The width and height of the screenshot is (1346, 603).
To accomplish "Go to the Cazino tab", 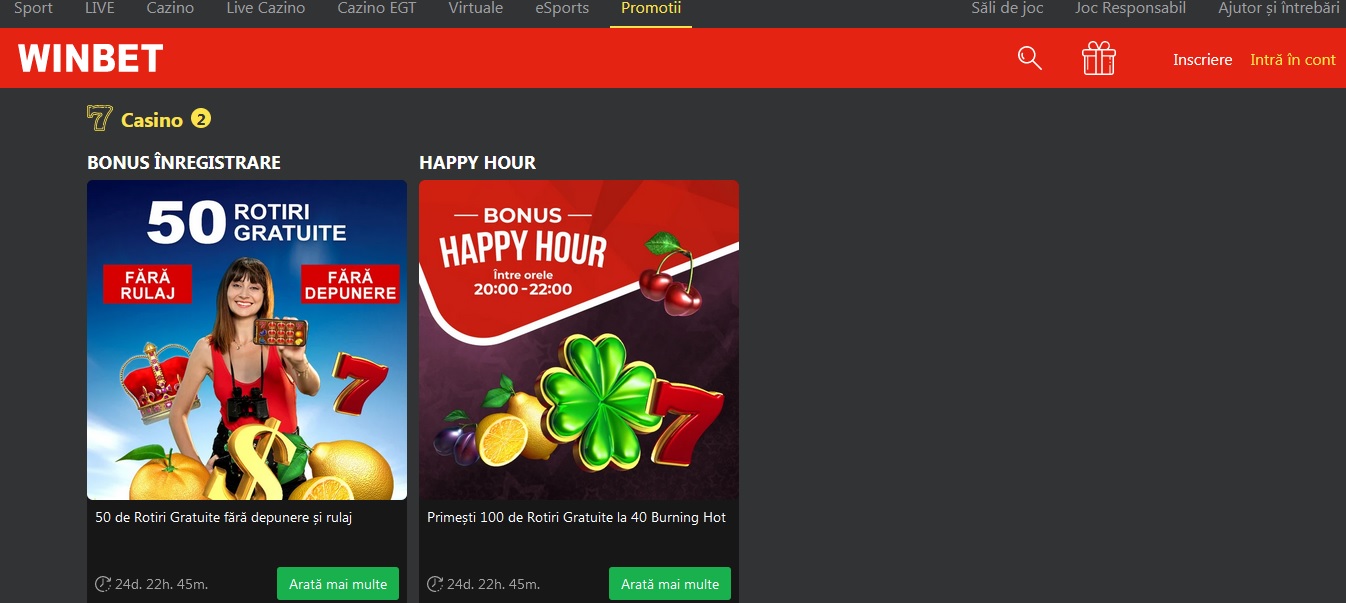I will 170,8.
